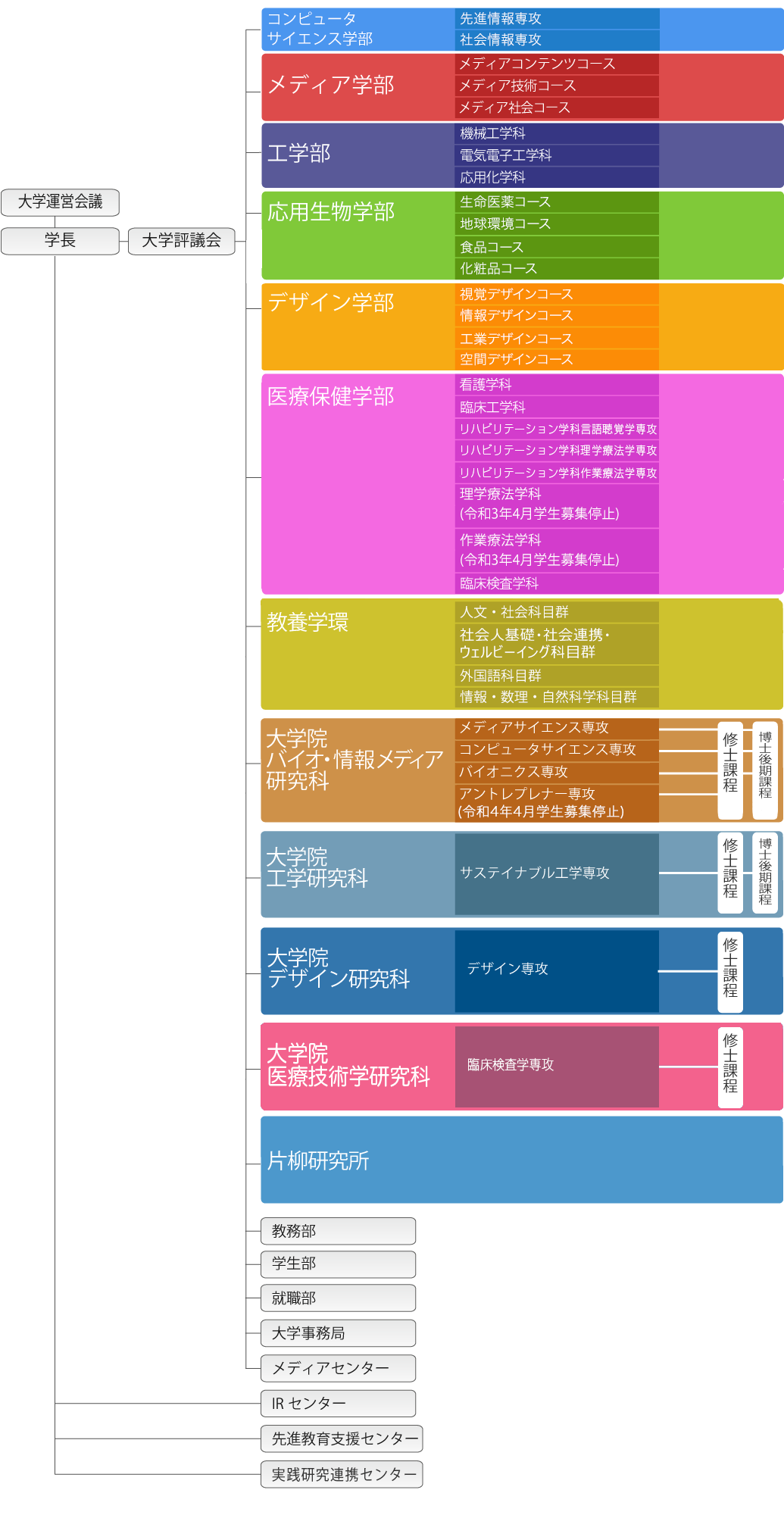Screen dimensions: 784x1515
Task: Click 看護学科 entry
Action: pos(557,385)
